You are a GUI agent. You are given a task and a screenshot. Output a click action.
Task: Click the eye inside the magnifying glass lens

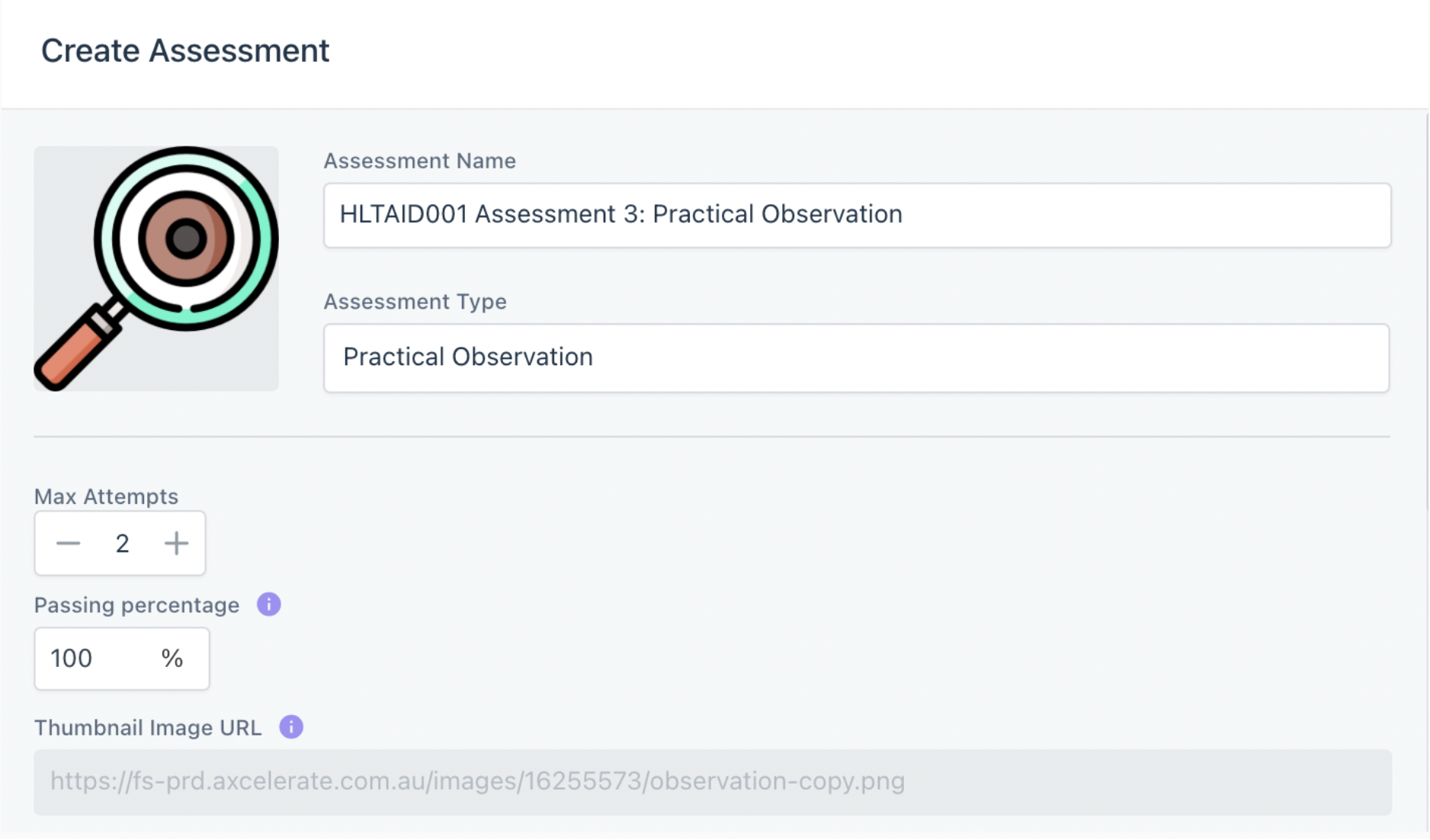click(x=186, y=239)
